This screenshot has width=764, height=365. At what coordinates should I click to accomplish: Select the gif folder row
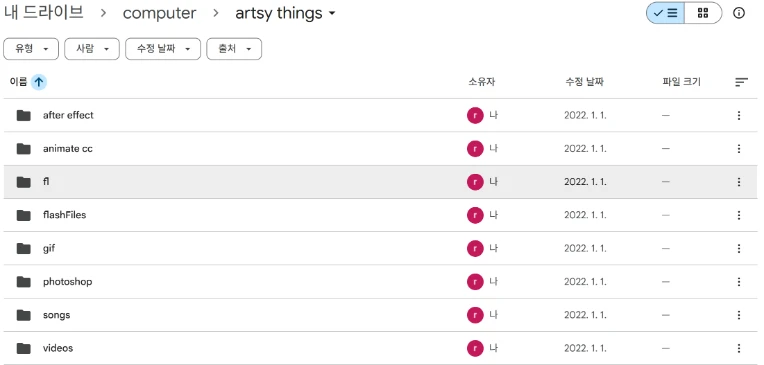381,249
